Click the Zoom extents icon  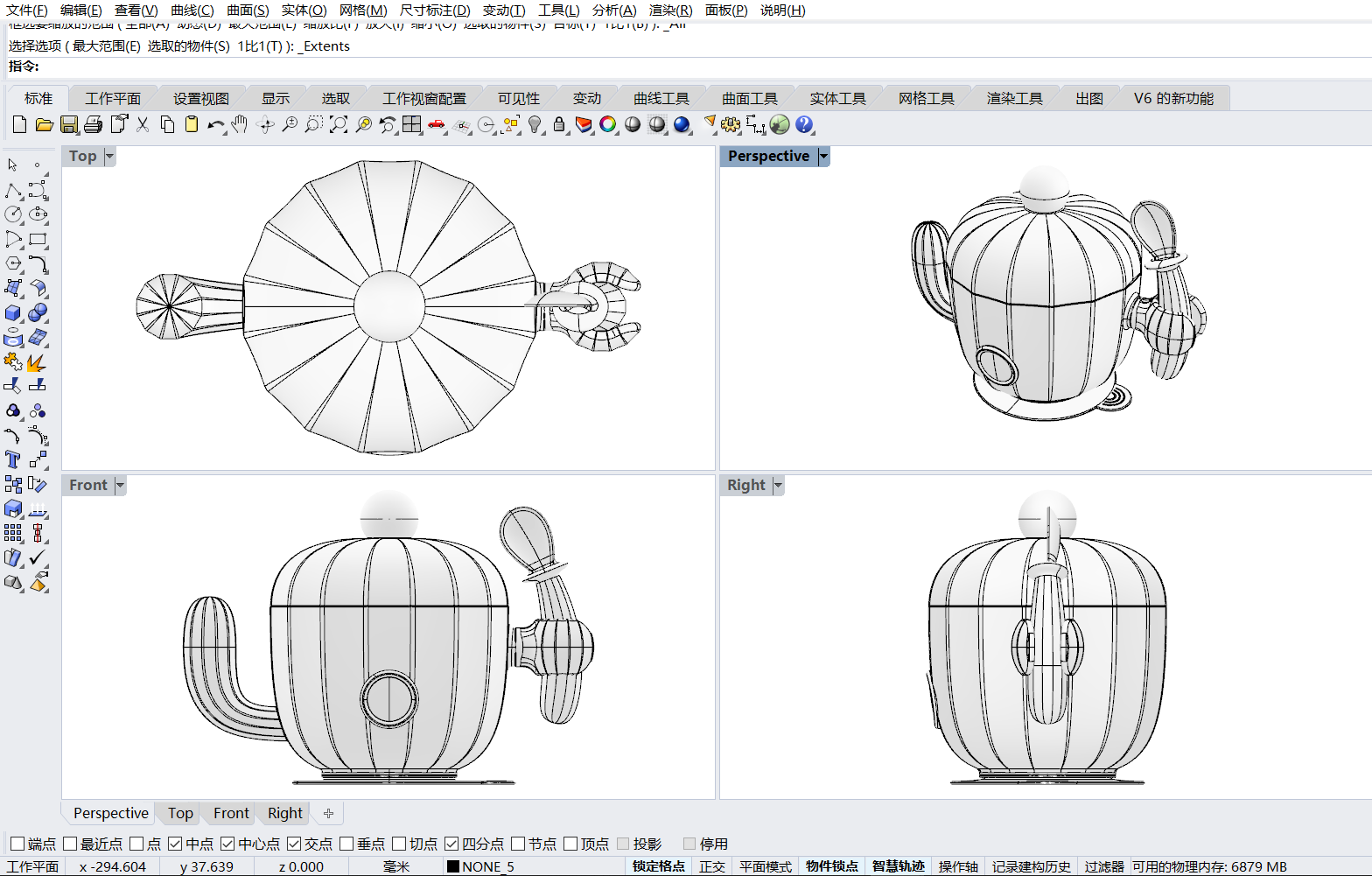tap(339, 125)
